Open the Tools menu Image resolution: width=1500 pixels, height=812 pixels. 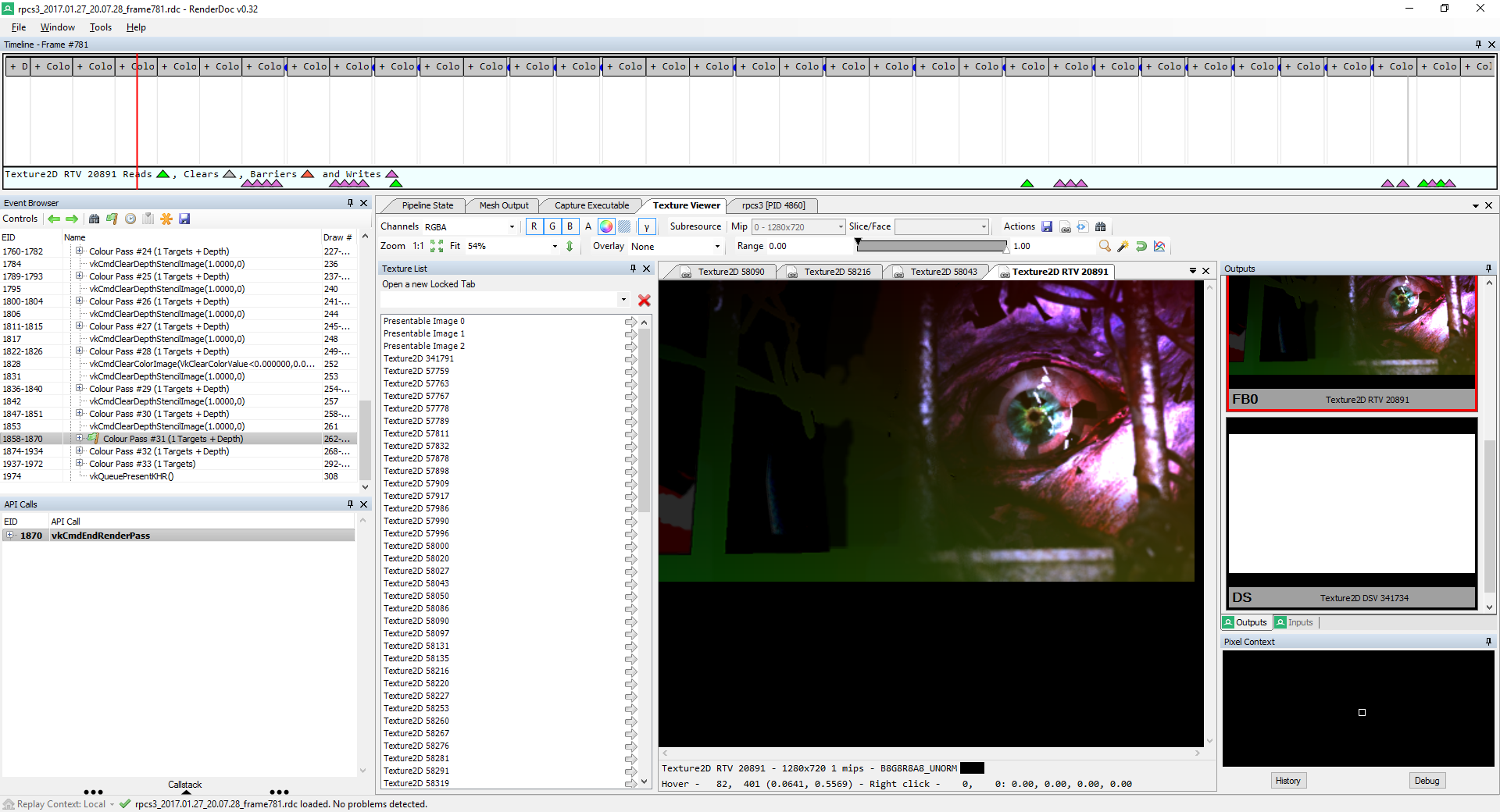coord(100,27)
